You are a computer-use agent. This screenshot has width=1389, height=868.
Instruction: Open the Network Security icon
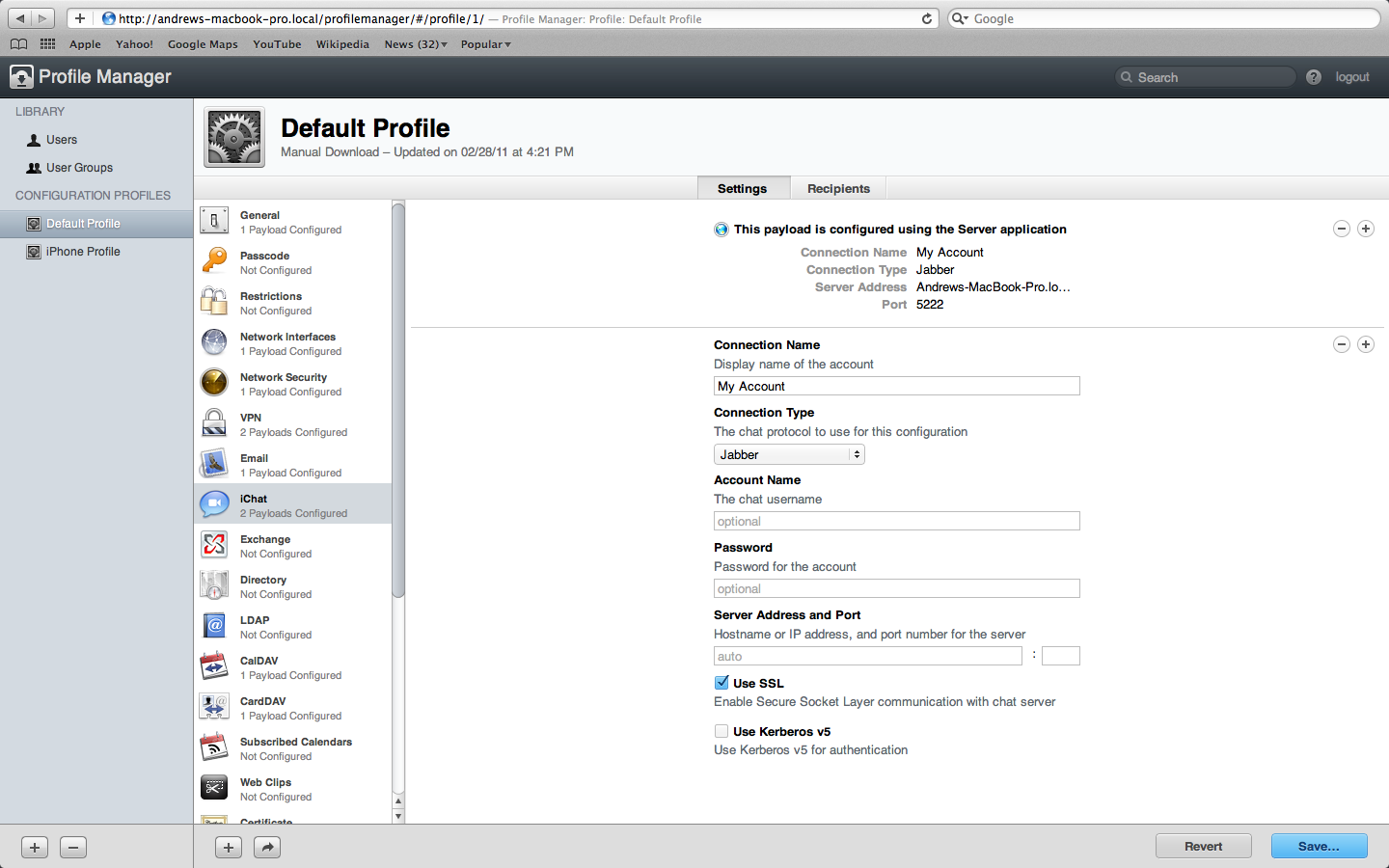(214, 383)
